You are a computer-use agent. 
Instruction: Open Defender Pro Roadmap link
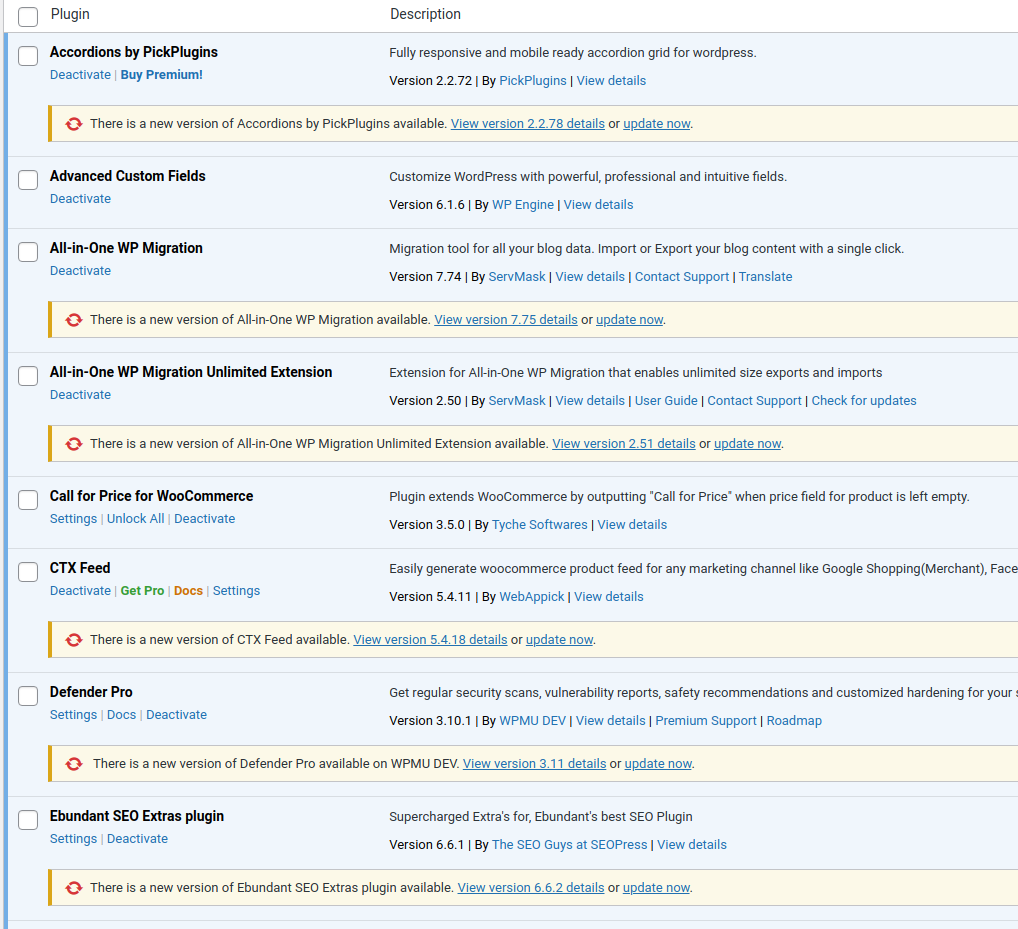pyautogui.click(x=794, y=721)
